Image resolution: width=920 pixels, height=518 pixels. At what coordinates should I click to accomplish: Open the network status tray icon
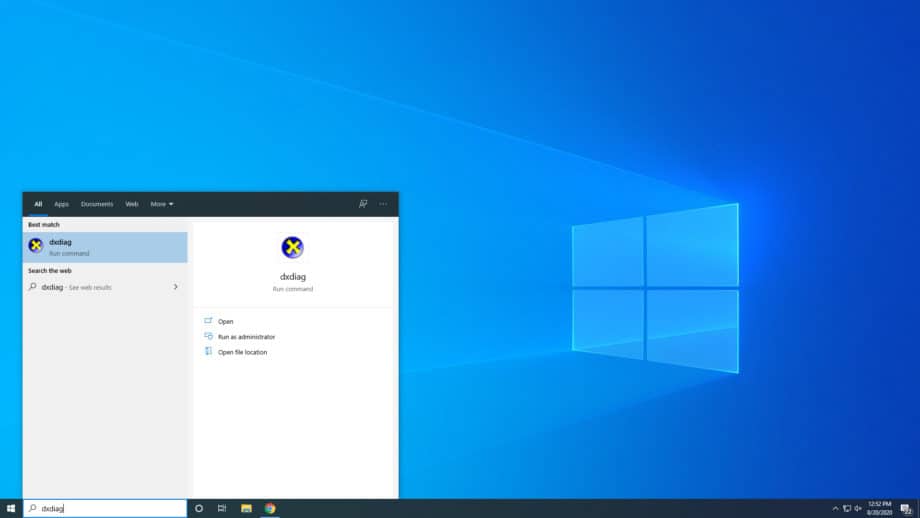[x=847, y=509]
